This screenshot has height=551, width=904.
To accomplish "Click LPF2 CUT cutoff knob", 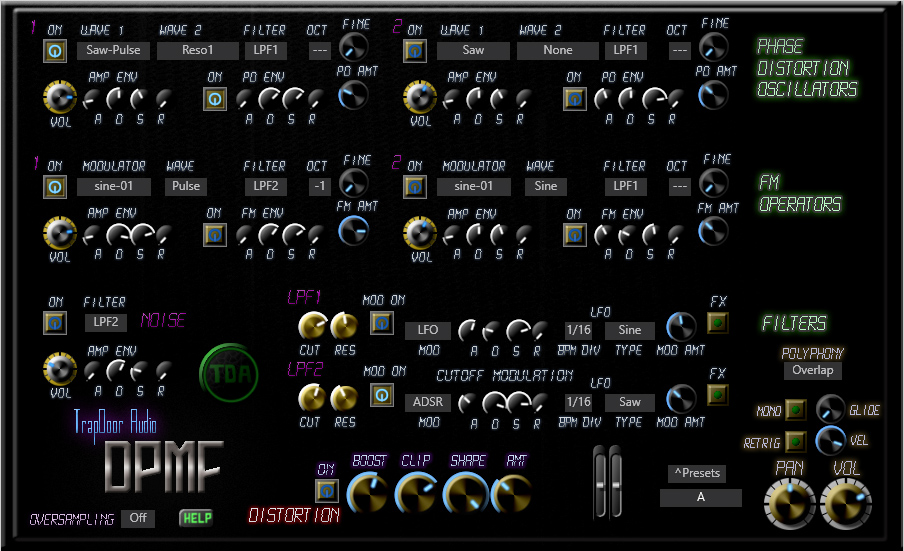I will 312,398.
